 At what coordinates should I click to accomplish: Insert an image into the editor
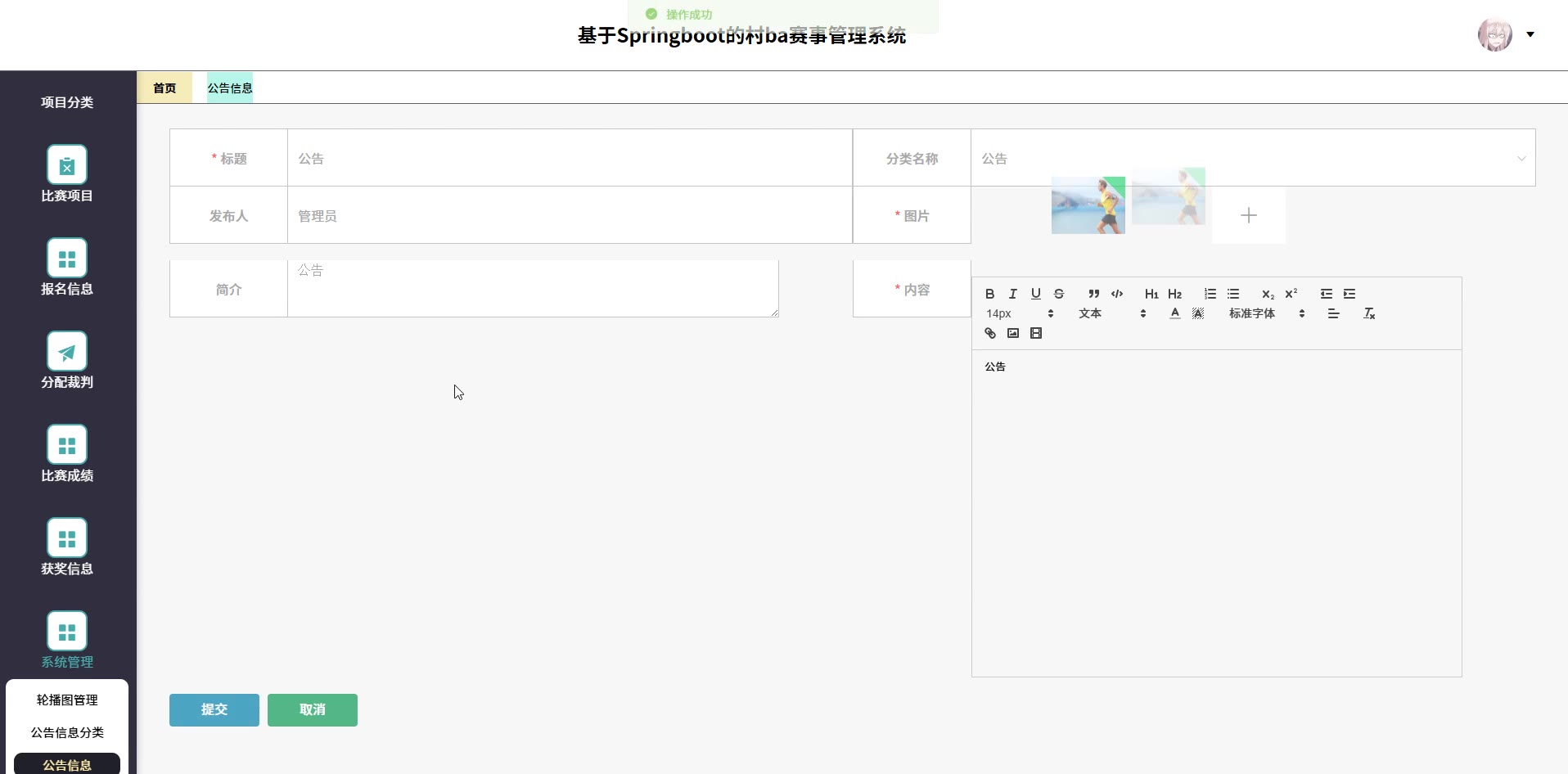[x=1012, y=333]
